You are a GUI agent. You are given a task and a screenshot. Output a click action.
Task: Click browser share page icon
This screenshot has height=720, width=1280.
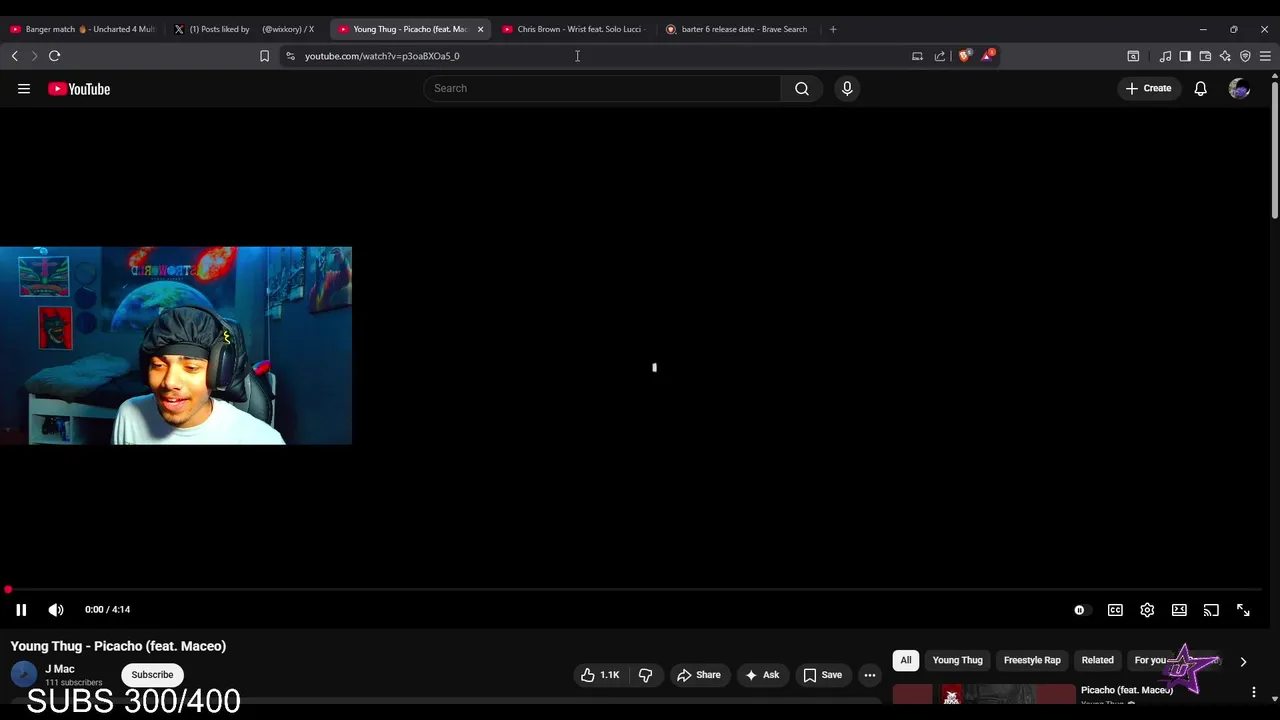tap(940, 56)
